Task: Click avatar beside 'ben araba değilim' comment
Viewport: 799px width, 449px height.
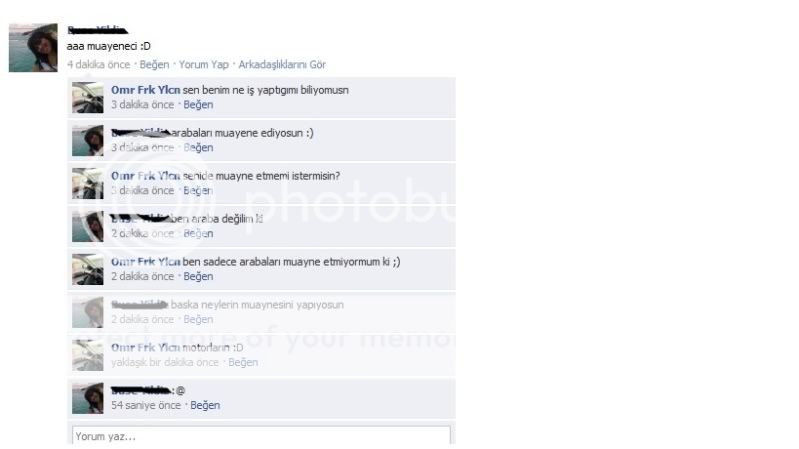Action: [88, 226]
